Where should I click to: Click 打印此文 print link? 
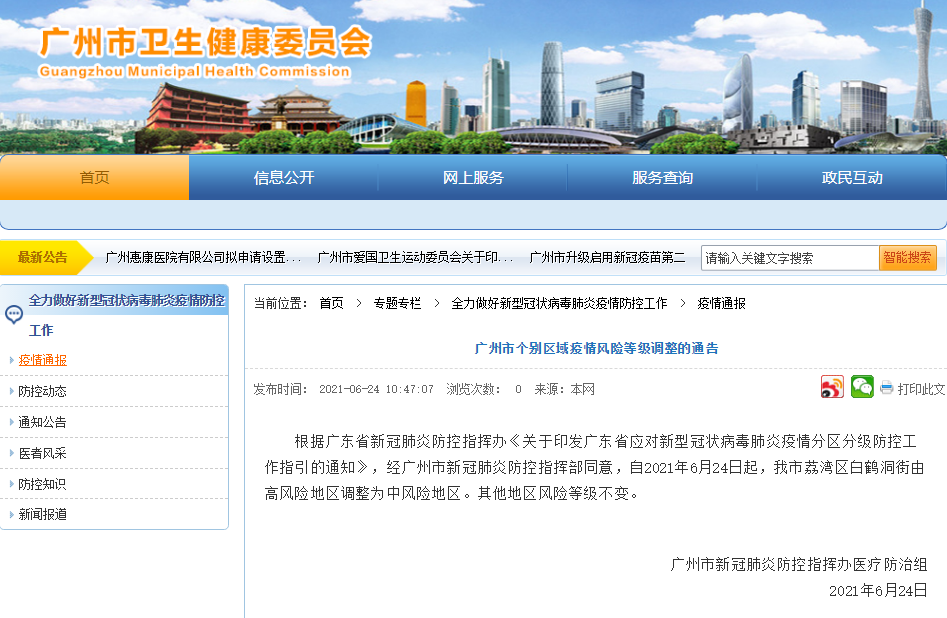click(x=922, y=389)
